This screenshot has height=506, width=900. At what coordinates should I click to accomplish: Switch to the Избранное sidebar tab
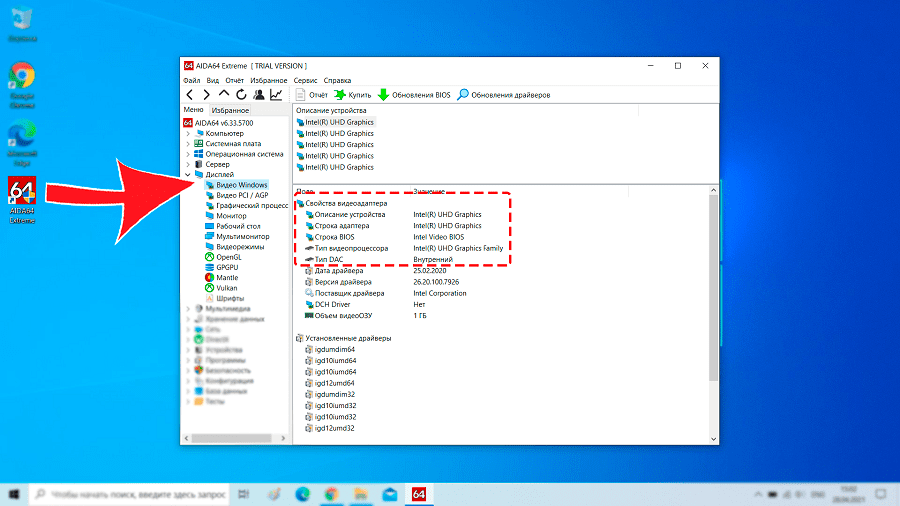tap(230, 110)
